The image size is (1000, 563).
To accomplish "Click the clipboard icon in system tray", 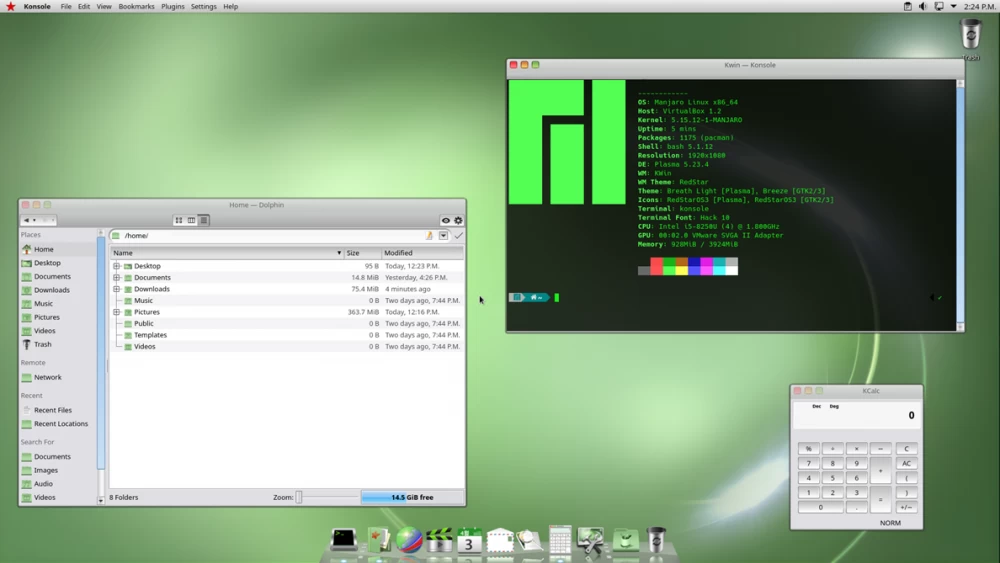I will 908,6.
